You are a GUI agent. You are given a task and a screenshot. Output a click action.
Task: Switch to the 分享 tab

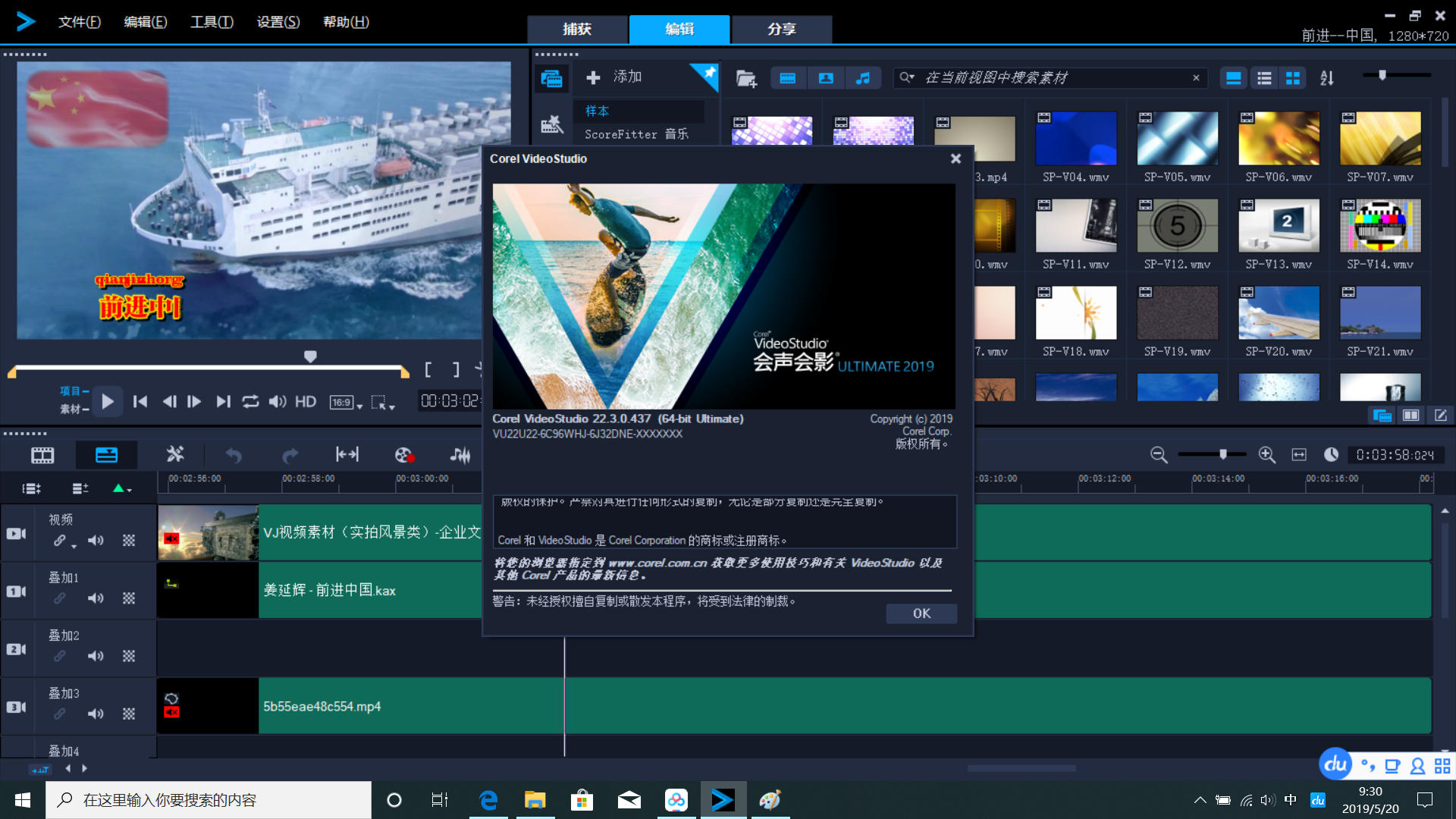coord(782,29)
